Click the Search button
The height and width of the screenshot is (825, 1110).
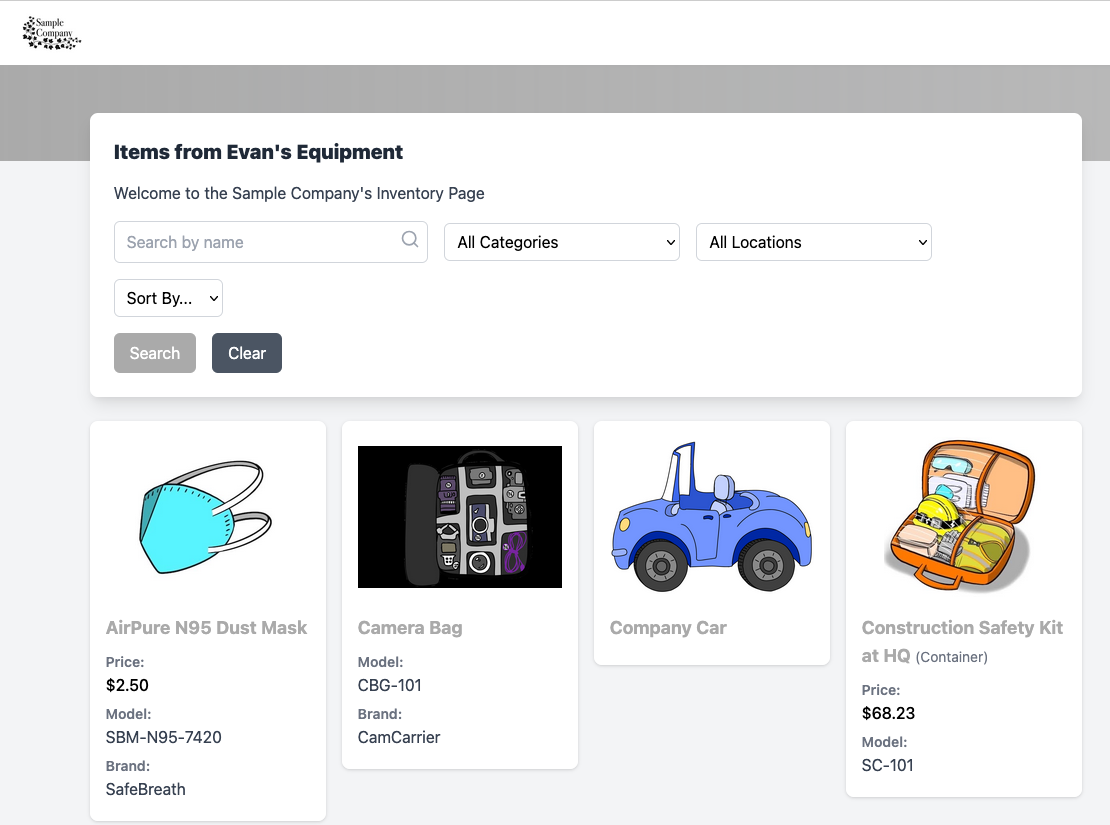tap(155, 353)
